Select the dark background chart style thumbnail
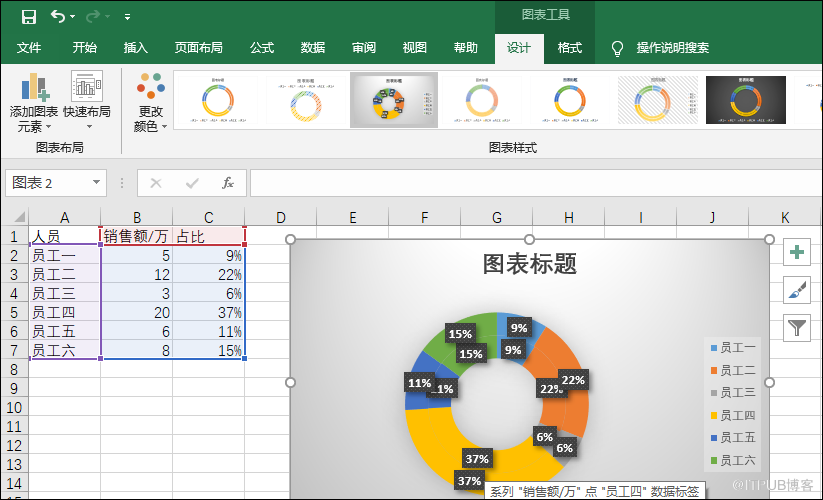 pos(745,100)
